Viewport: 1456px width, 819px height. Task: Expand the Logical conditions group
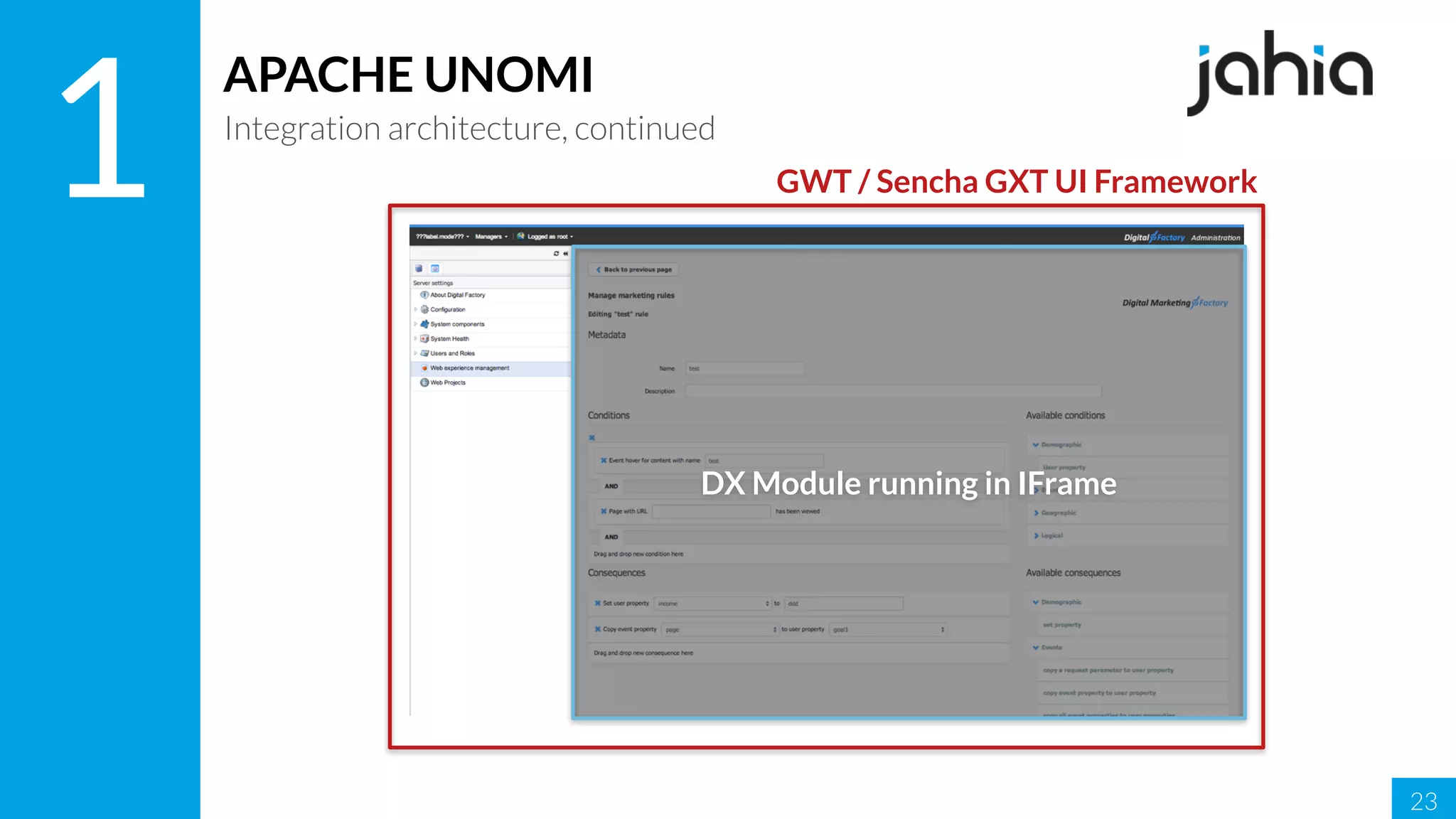pos(1036,536)
